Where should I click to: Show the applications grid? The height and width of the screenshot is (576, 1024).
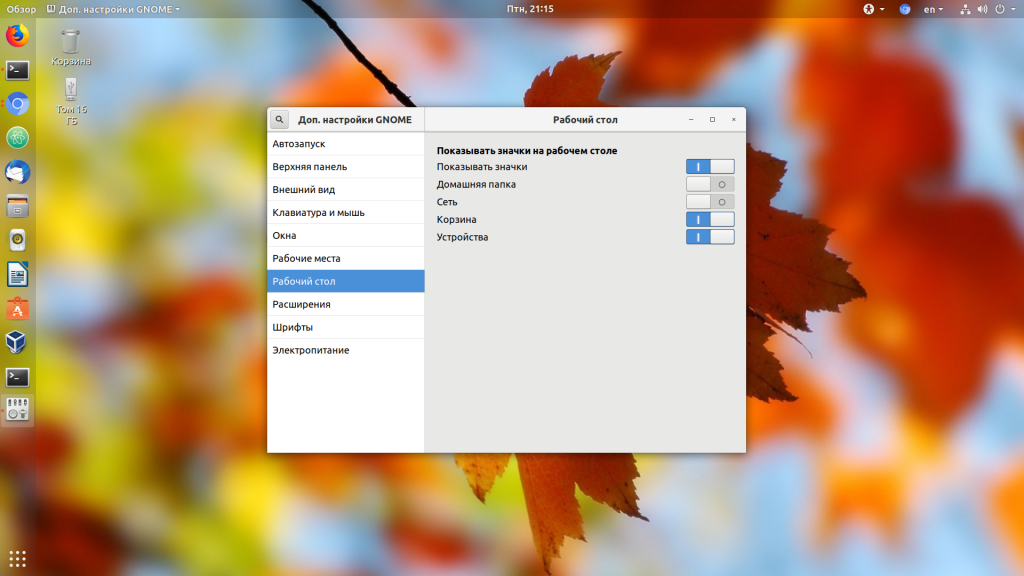point(17,558)
